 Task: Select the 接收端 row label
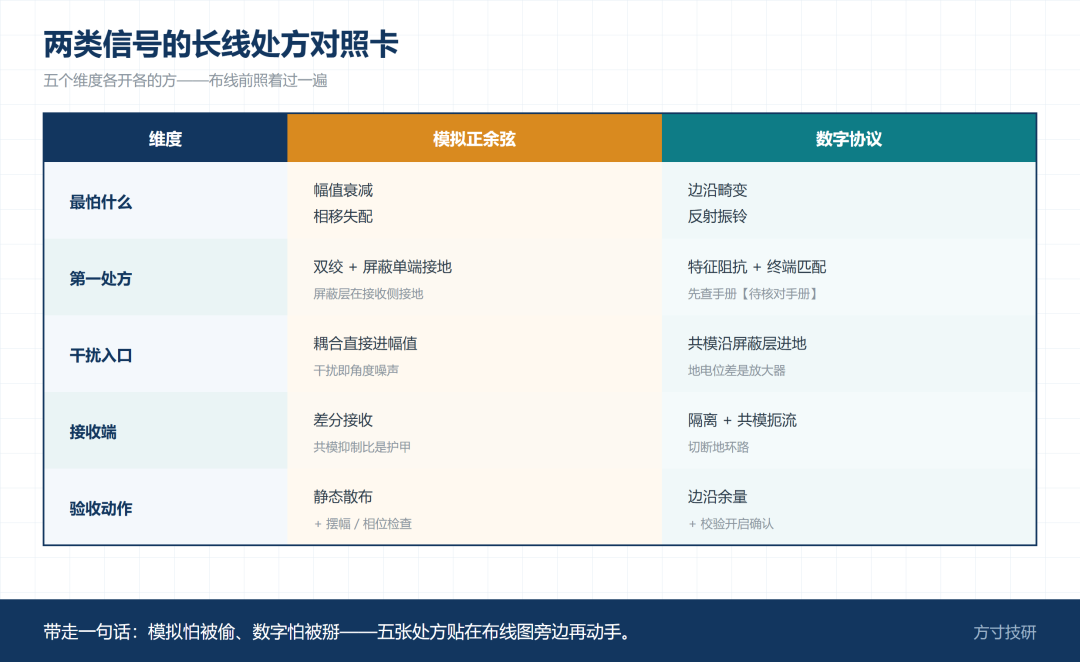point(93,432)
